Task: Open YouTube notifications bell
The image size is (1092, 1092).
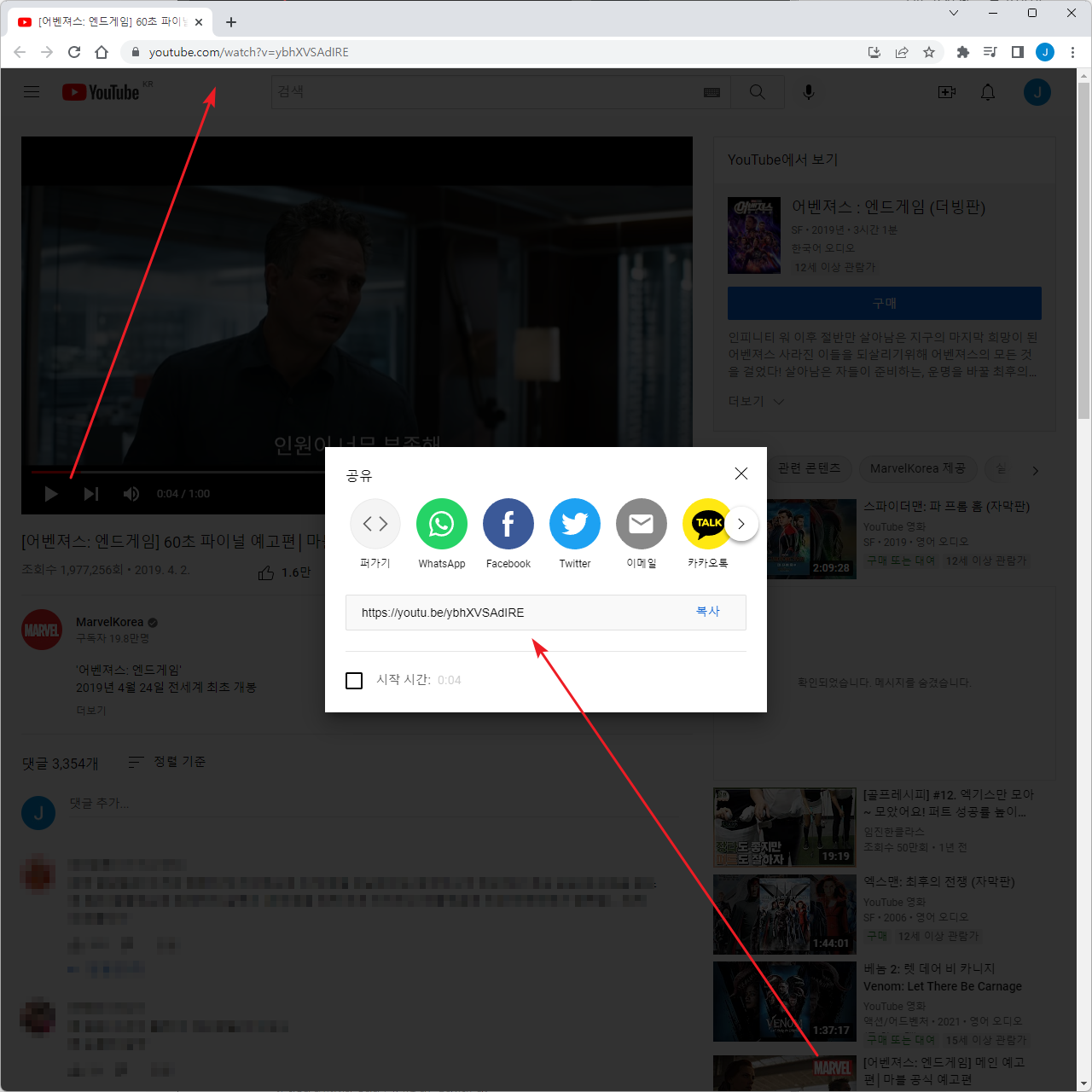Action: (x=988, y=92)
